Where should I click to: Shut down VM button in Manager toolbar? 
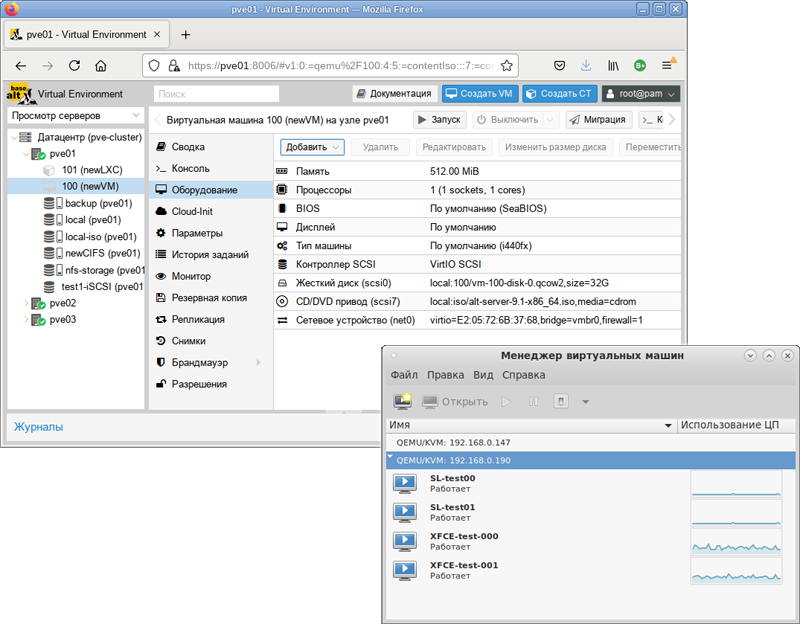click(561, 402)
